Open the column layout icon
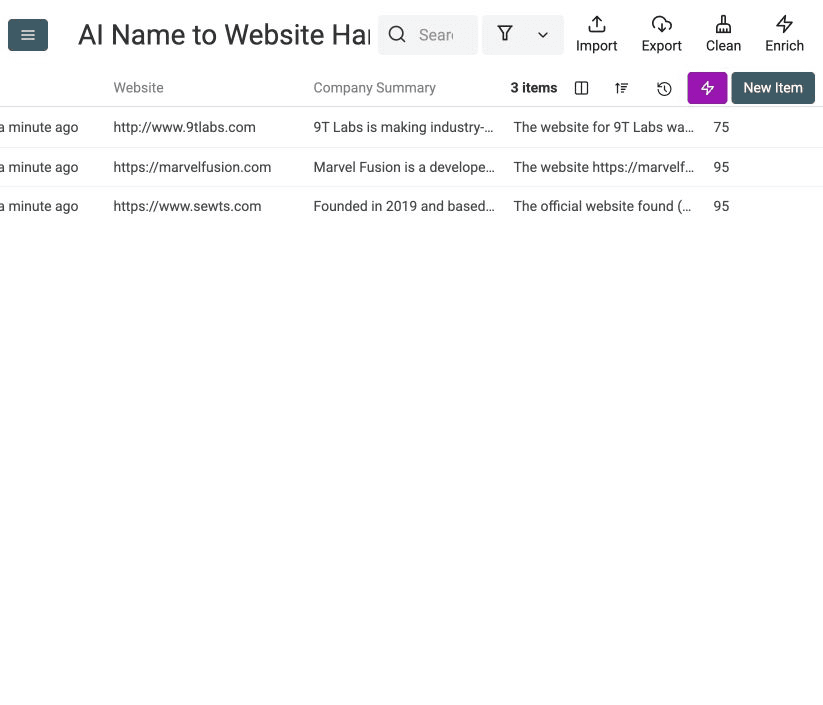The height and width of the screenshot is (705, 823). pos(581,88)
